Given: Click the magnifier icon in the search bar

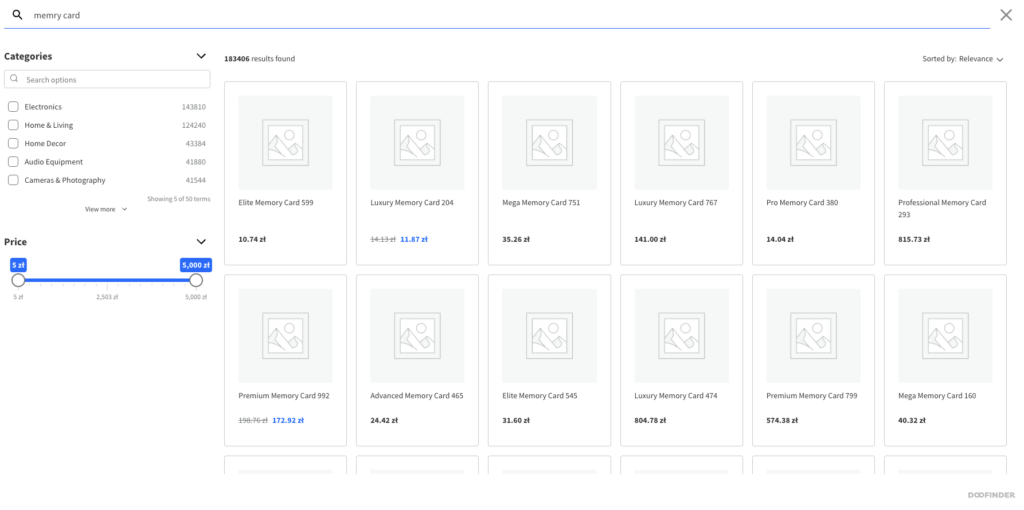Looking at the screenshot, I should pos(18,14).
